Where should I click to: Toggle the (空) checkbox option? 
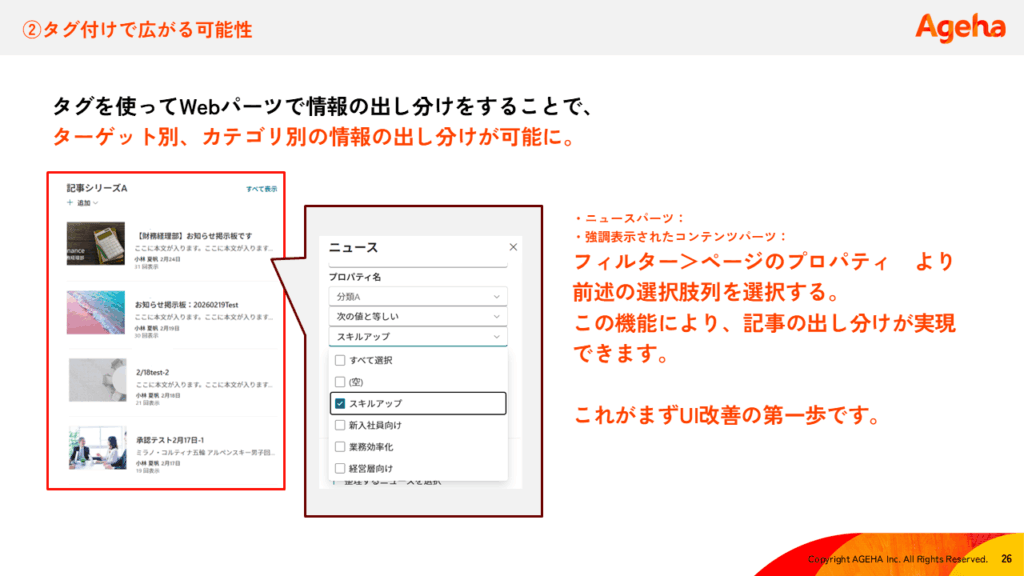coord(340,382)
